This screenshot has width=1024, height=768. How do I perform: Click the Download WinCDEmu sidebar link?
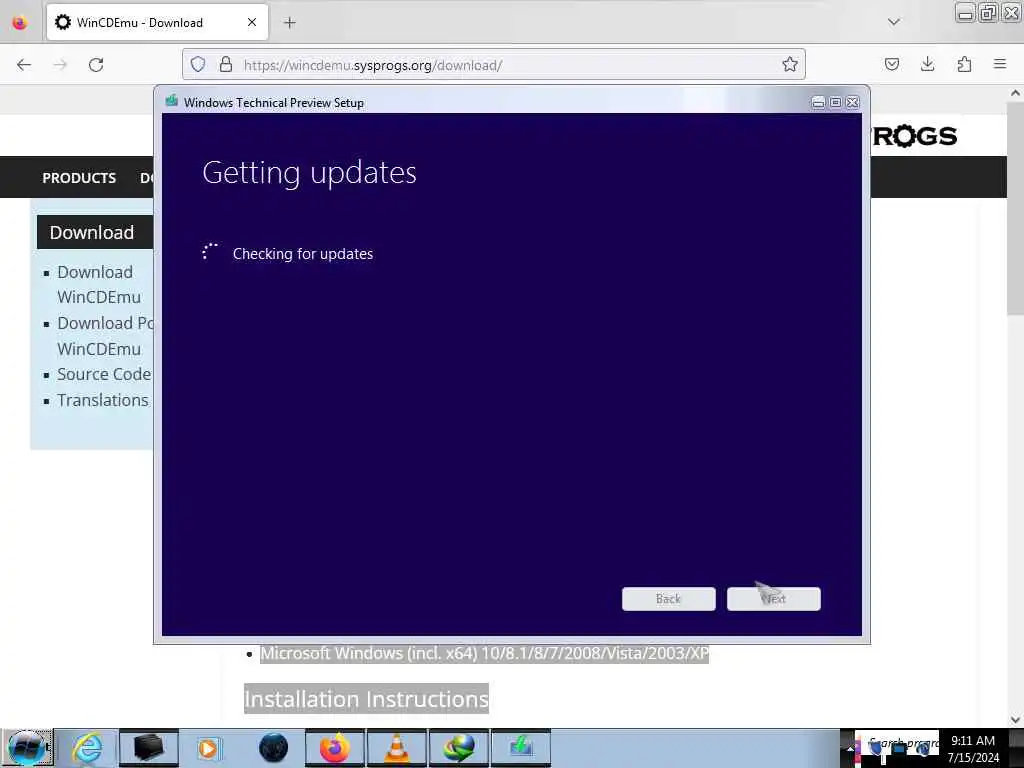(x=99, y=284)
